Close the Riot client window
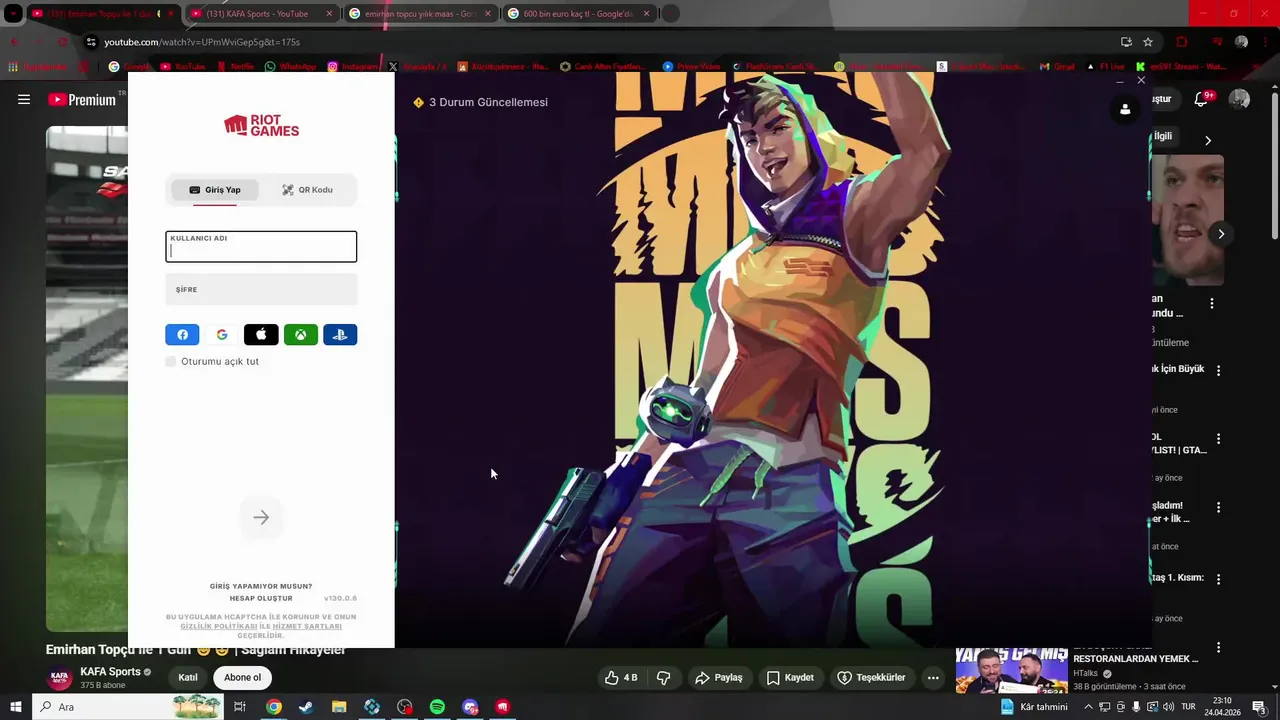 (1141, 80)
